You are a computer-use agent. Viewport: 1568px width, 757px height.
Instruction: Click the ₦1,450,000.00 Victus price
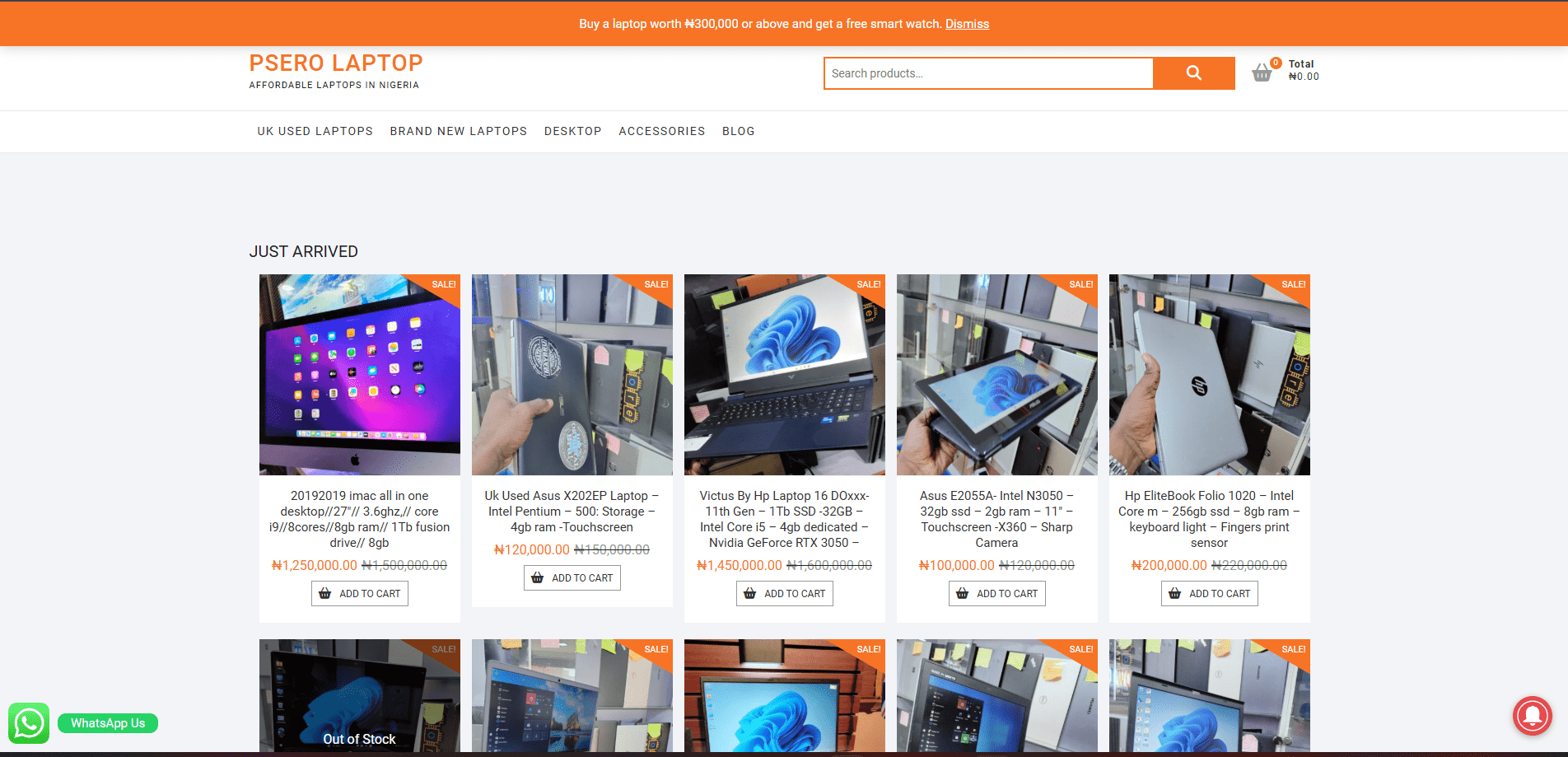pyautogui.click(x=740, y=566)
